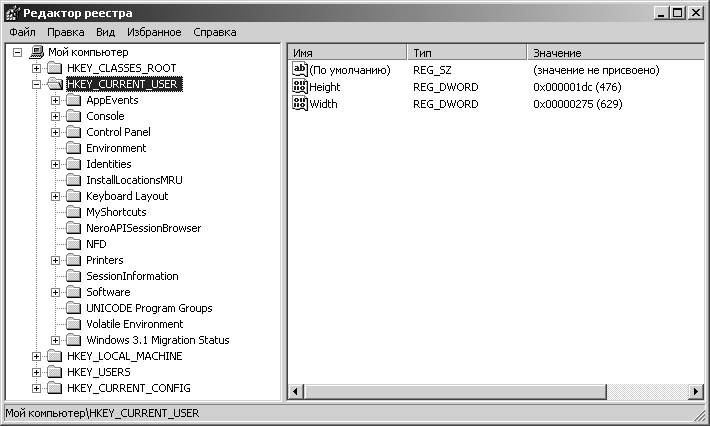This screenshot has width=710, height=426.
Task: Select the Windows 3.1 Migration Status key
Action: 157,340
